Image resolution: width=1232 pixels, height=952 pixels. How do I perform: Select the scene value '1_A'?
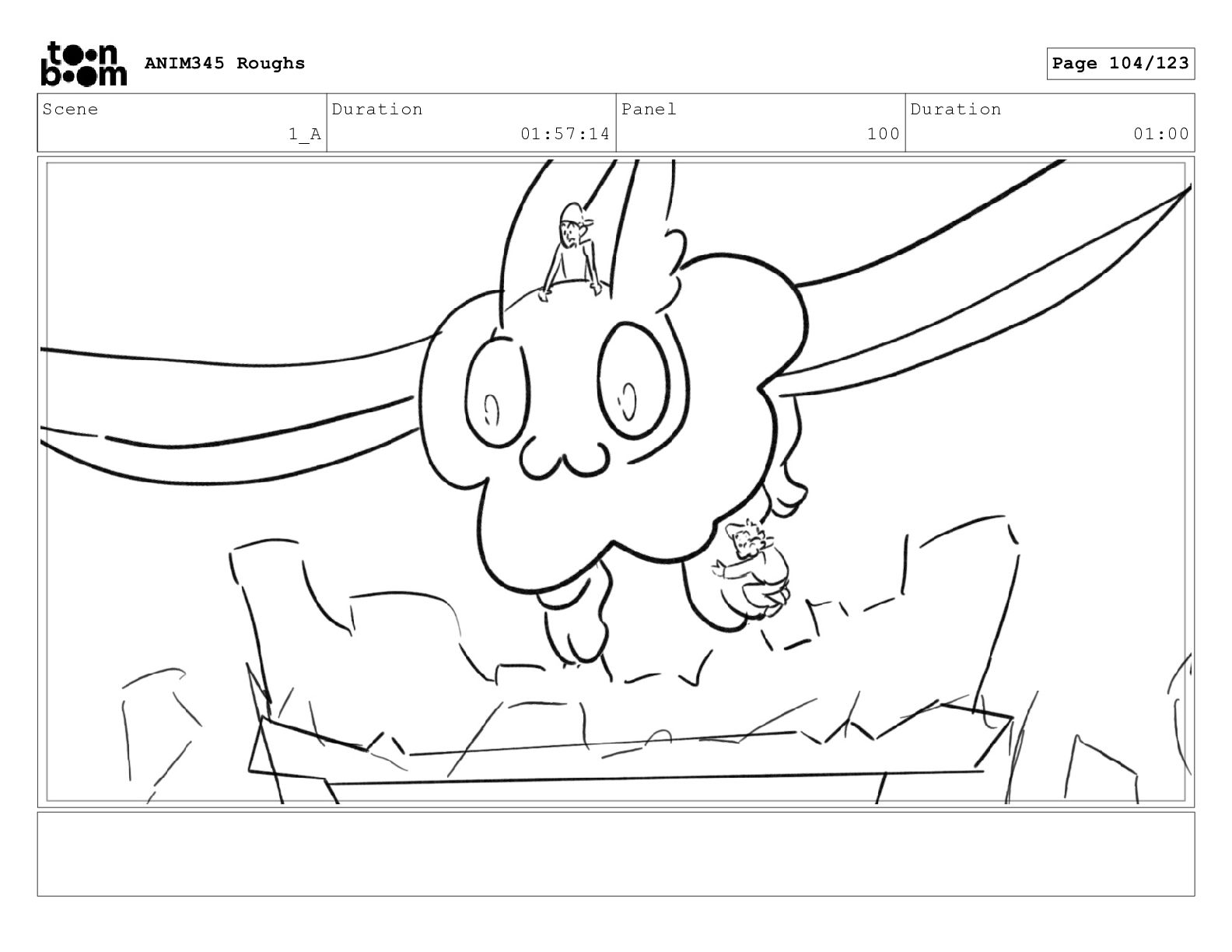(x=305, y=135)
